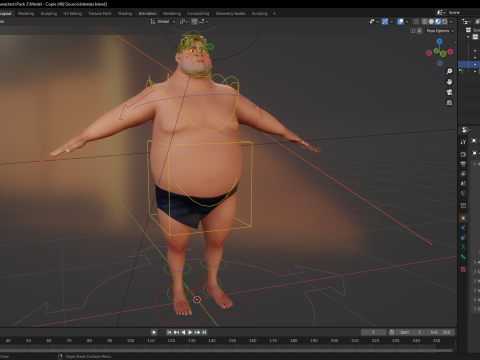This screenshot has width=480, height=360.
Task: Toggle viewport gizmos display
Action: point(385,21)
